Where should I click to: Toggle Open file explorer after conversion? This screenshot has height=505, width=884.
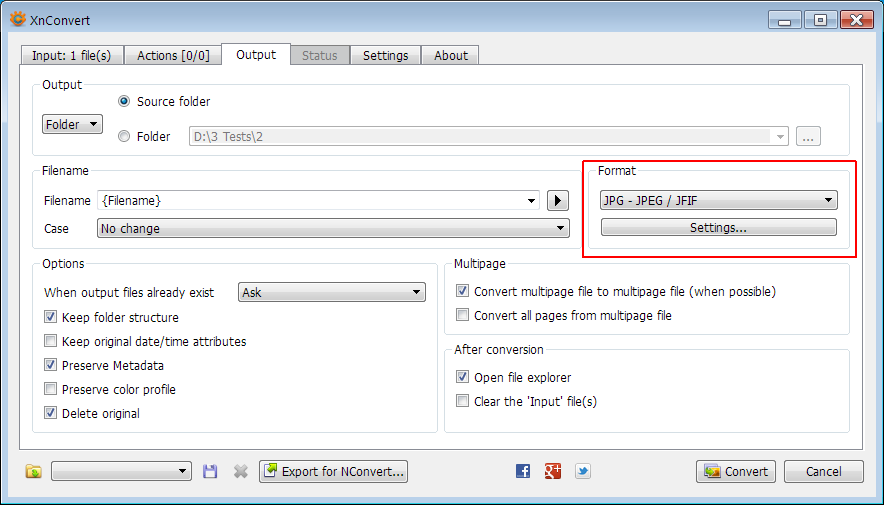click(462, 377)
